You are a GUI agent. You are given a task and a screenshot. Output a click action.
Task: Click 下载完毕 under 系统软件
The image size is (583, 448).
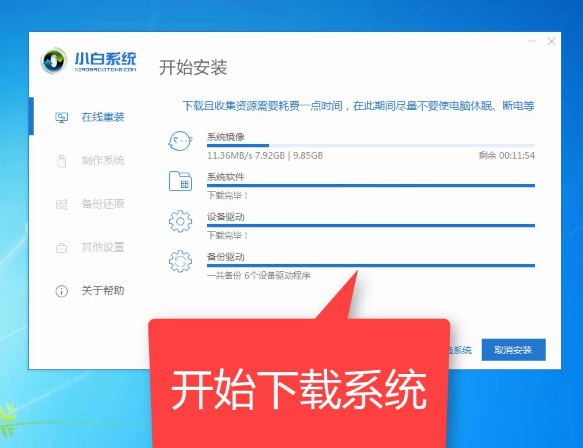point(227,196)
